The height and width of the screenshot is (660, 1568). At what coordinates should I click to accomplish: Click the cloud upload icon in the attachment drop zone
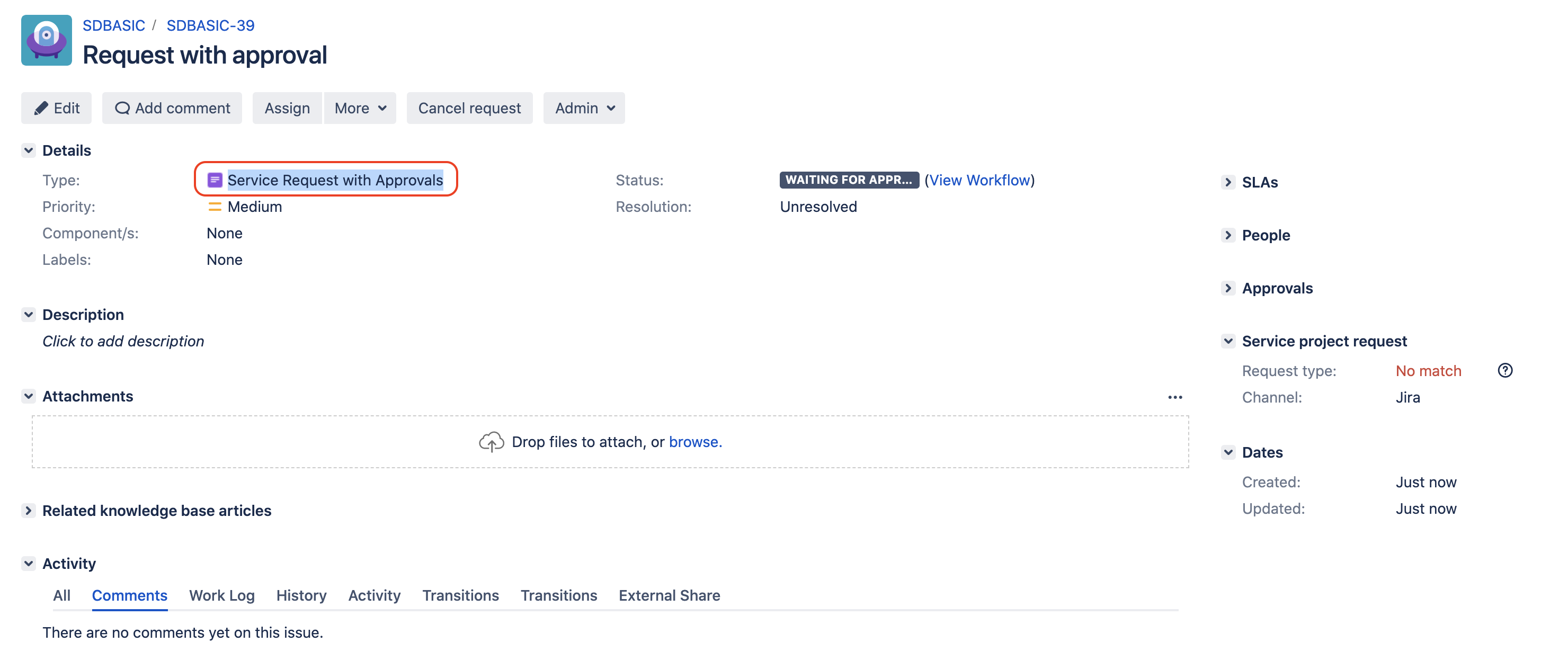point(491,441)
